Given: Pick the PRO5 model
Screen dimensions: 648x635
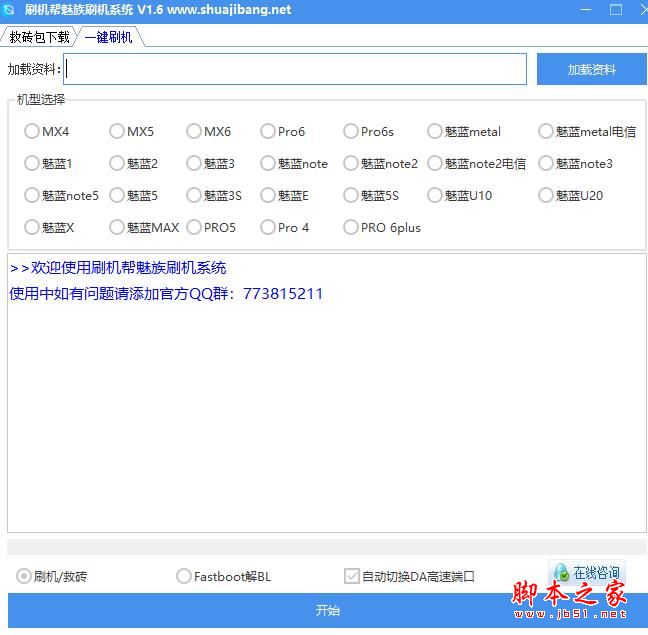Looking at the screenshot, I should pos(193,227).
